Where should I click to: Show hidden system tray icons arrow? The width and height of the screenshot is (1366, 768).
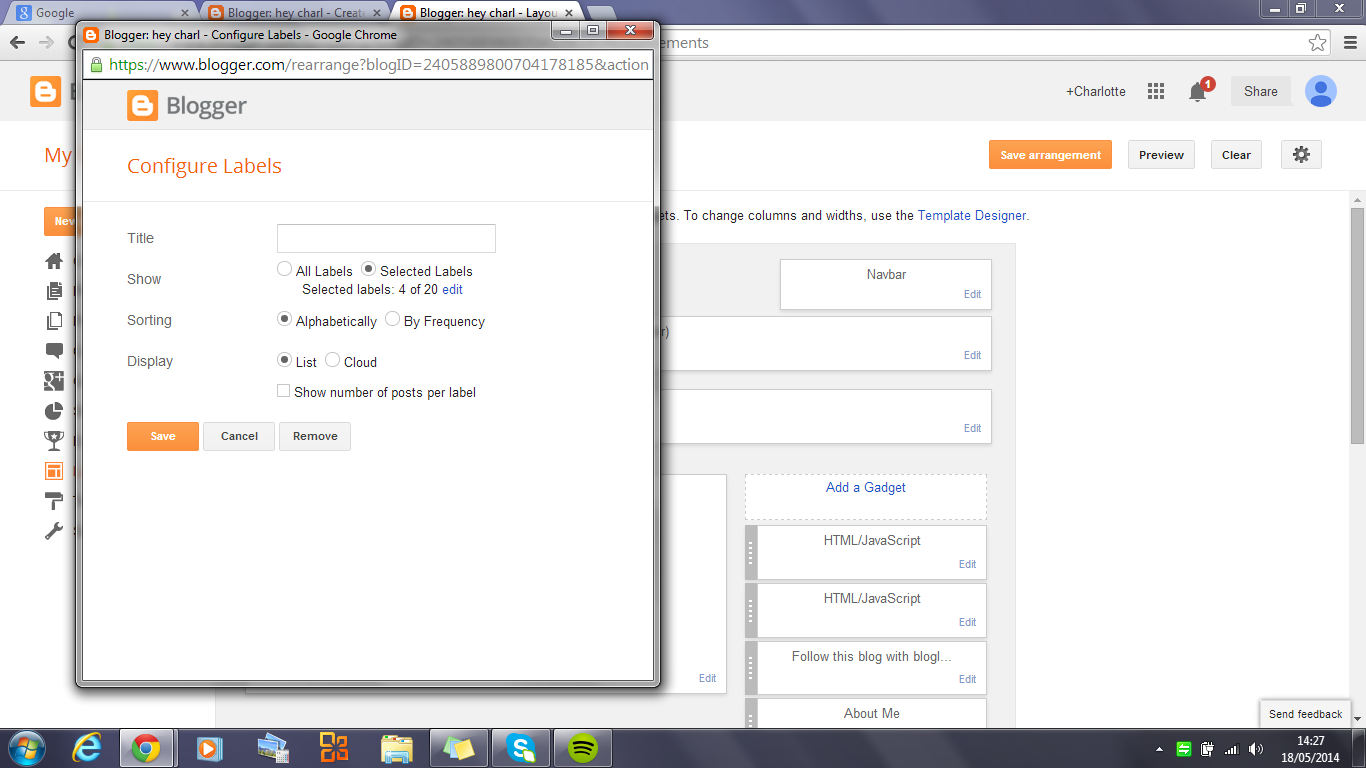pos(1159,749)
